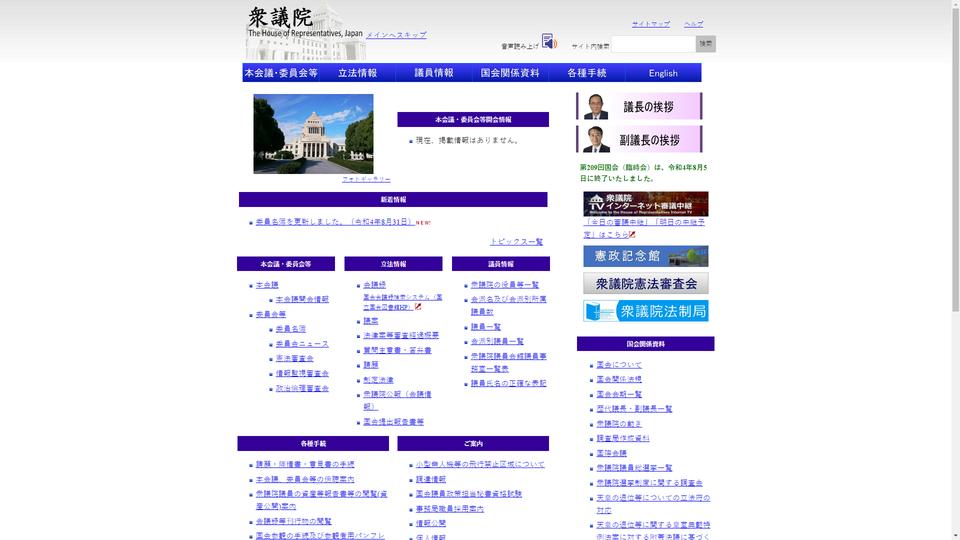Screen dimensions: 960x540
Task: Open the 調達情報 link
Action: (431, 479)
